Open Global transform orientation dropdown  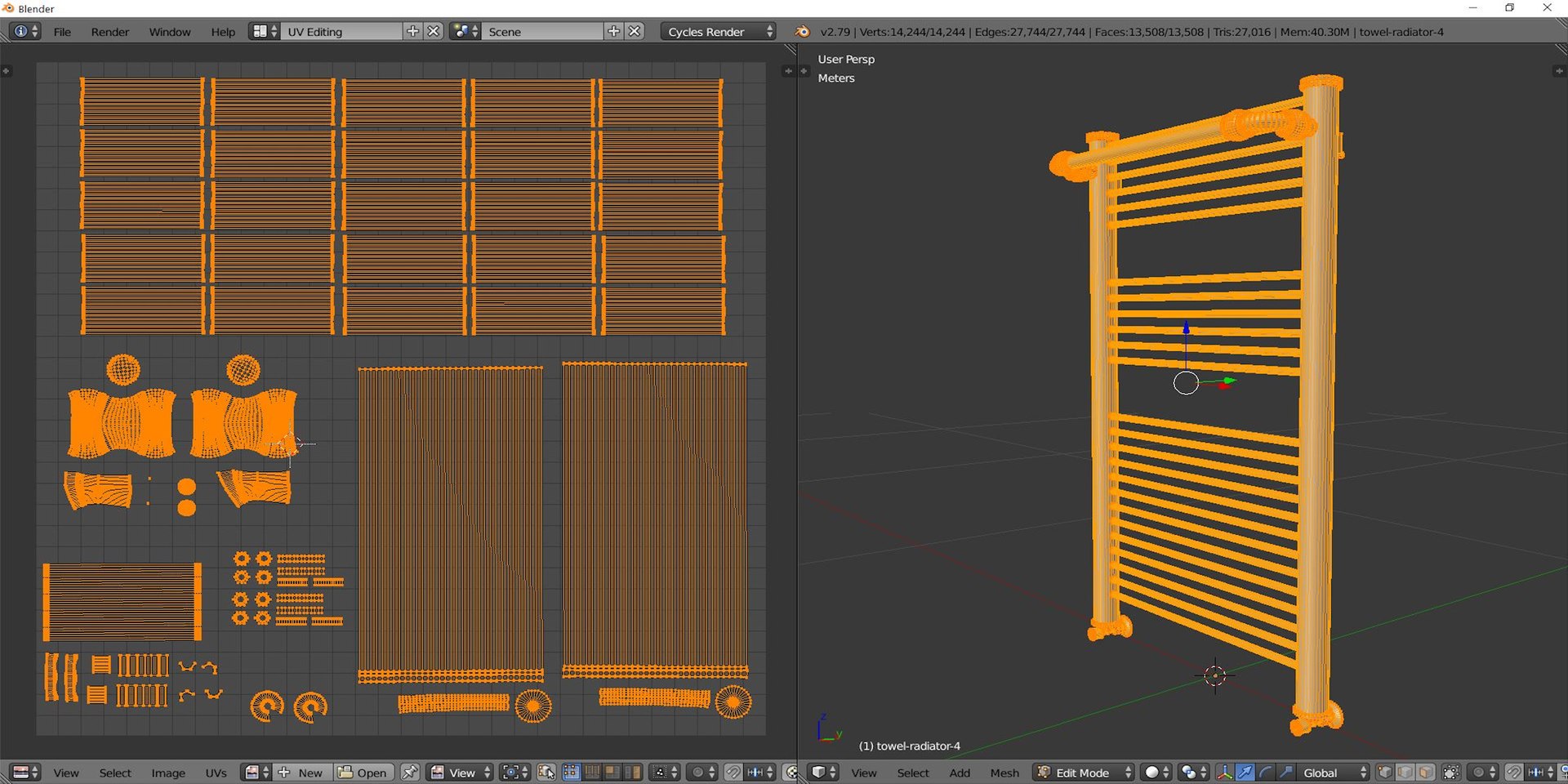pyautogui.click(x=1333, y=773)
